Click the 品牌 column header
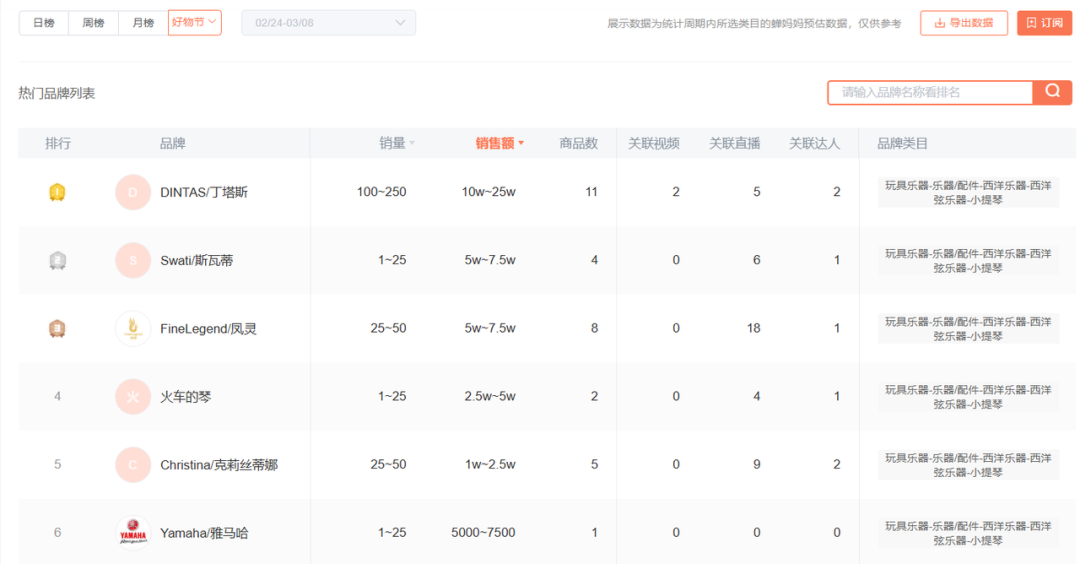Viewport: 1080px width, 564px height. tap(172, 143)
